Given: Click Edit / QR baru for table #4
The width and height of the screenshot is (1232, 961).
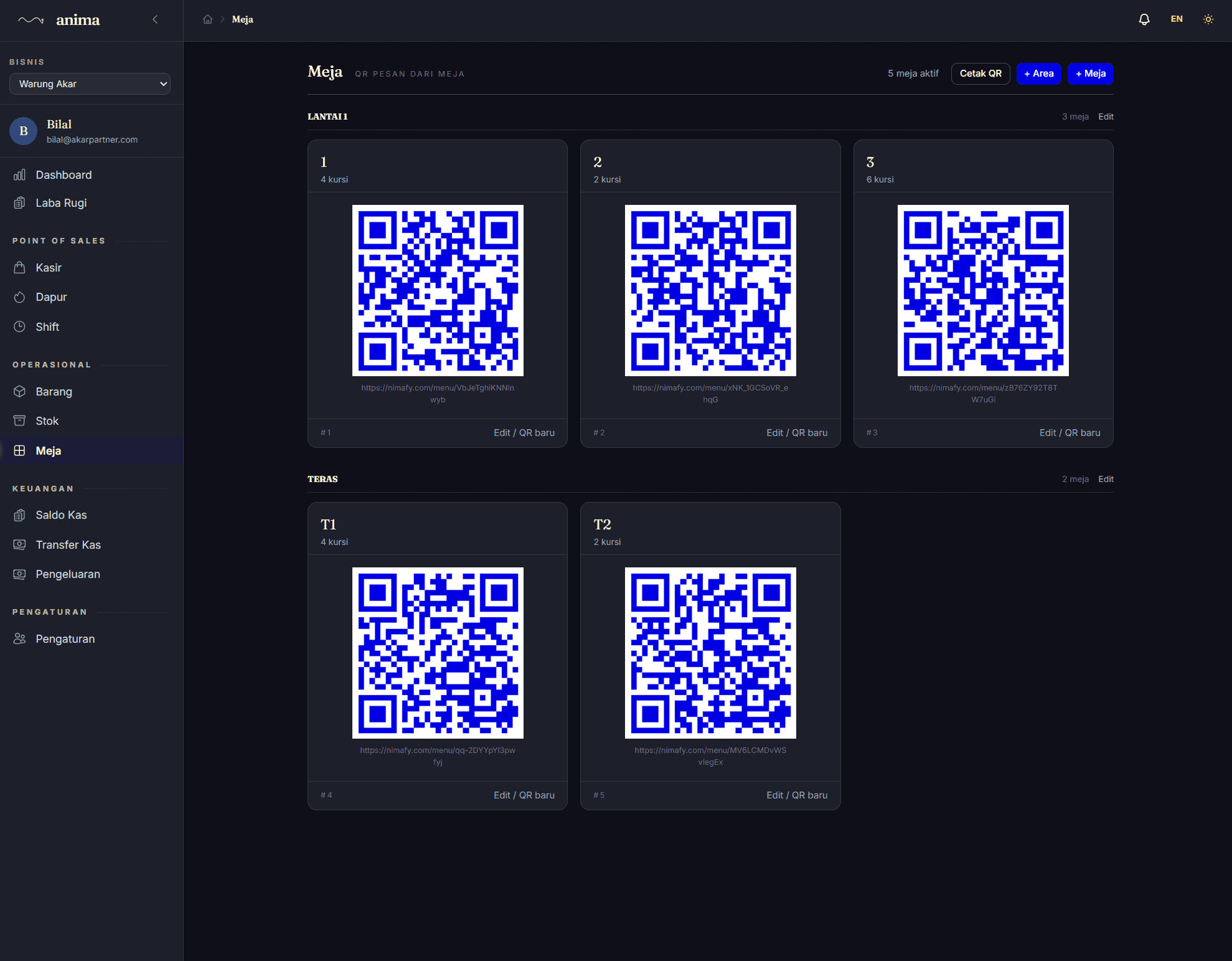Looking at the screenshot, I should (524, 795).
